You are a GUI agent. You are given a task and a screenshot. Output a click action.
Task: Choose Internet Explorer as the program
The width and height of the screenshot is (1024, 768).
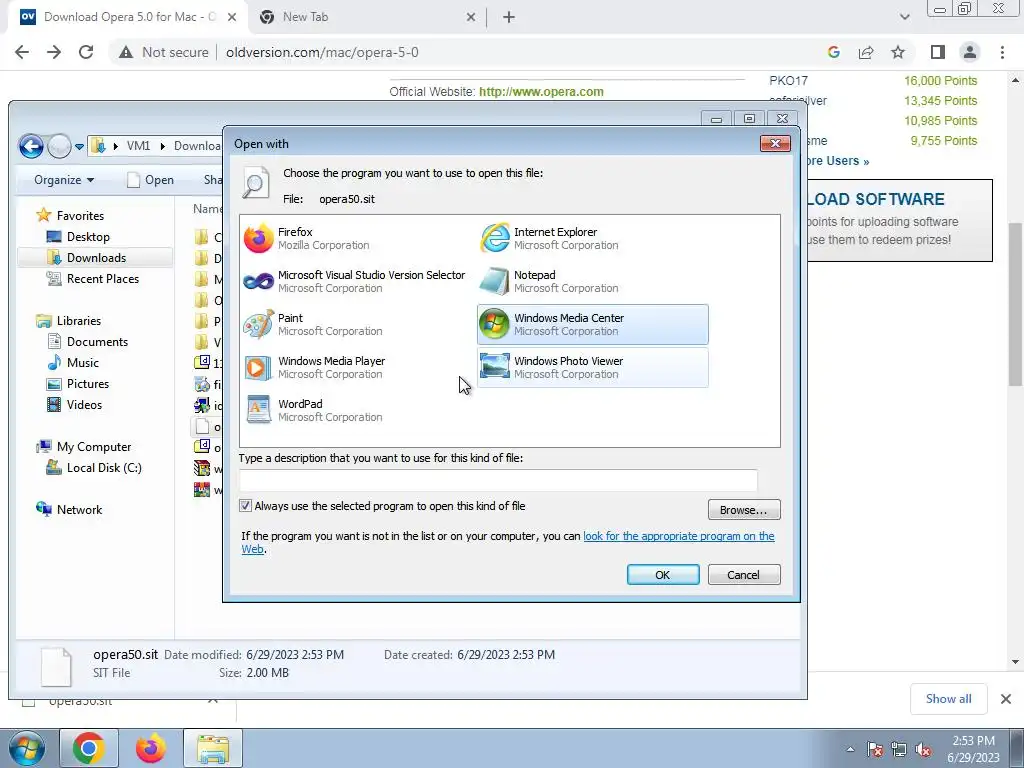551,238
